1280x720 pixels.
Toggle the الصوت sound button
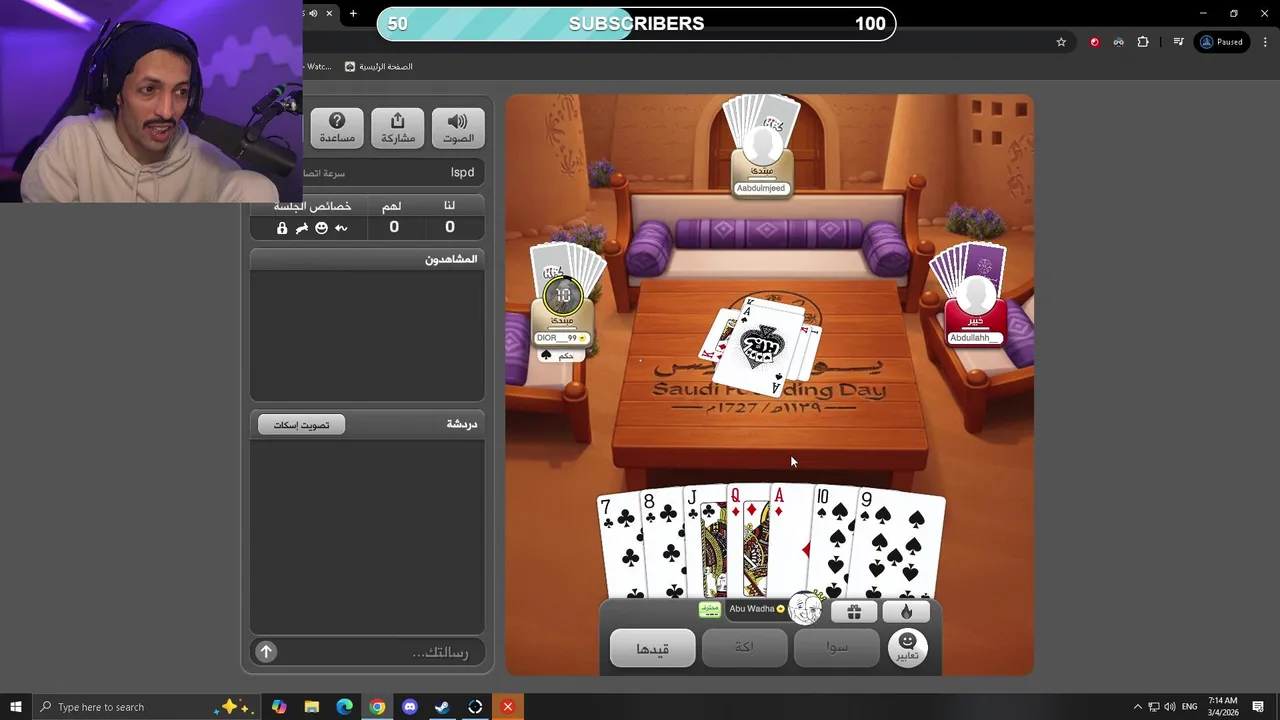pyautogui.click(x=458, y=127)
